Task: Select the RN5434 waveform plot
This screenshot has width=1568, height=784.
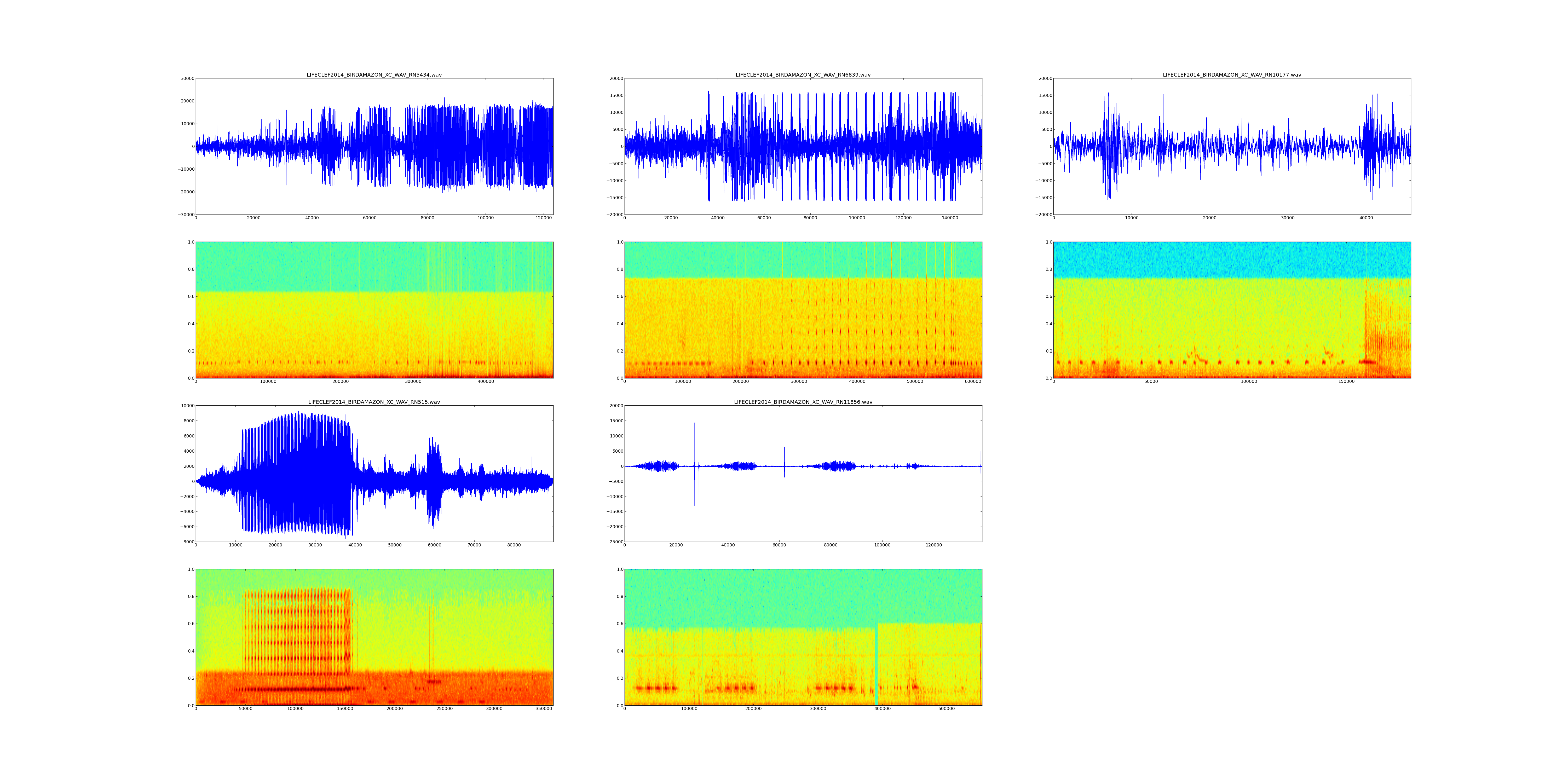Action: coord(374,146)
